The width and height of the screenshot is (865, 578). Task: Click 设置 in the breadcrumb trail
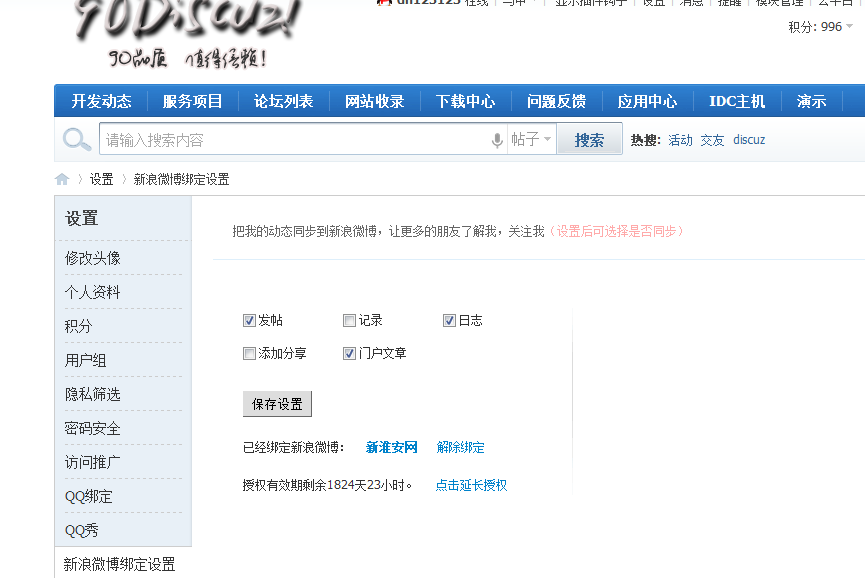click(x=102, y=179)
